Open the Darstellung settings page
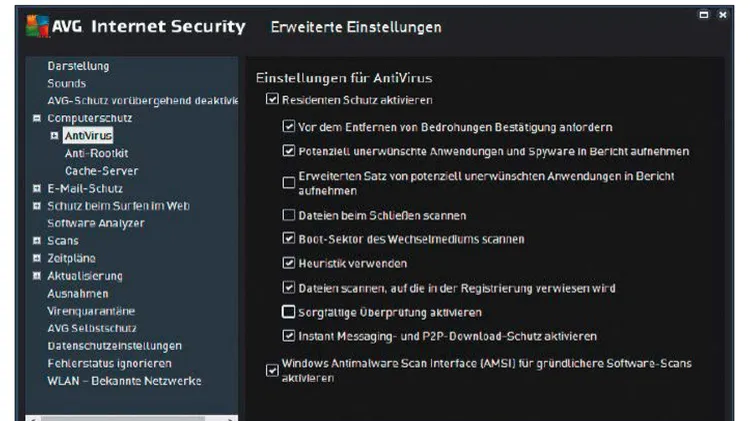750x421 pixels. (78, 66)
